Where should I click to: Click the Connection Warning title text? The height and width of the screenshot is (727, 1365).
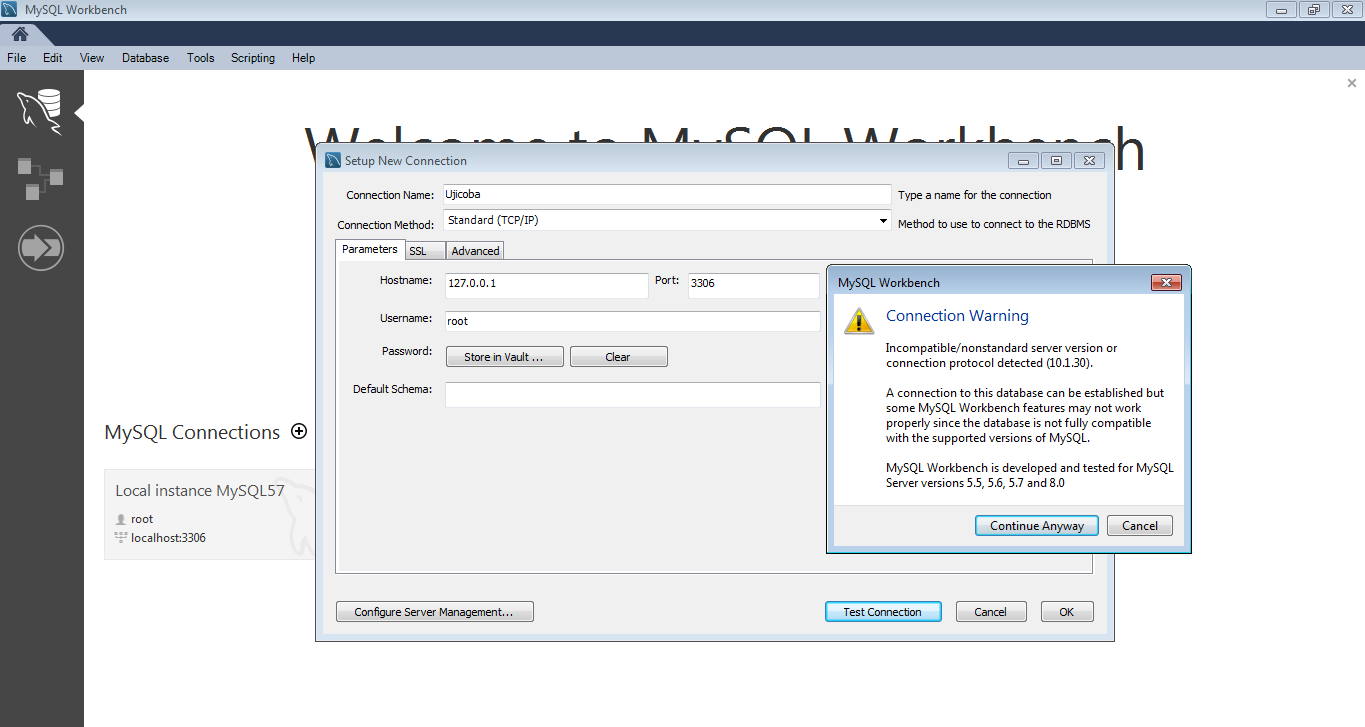pyautogui.click(x=957, y=316)
